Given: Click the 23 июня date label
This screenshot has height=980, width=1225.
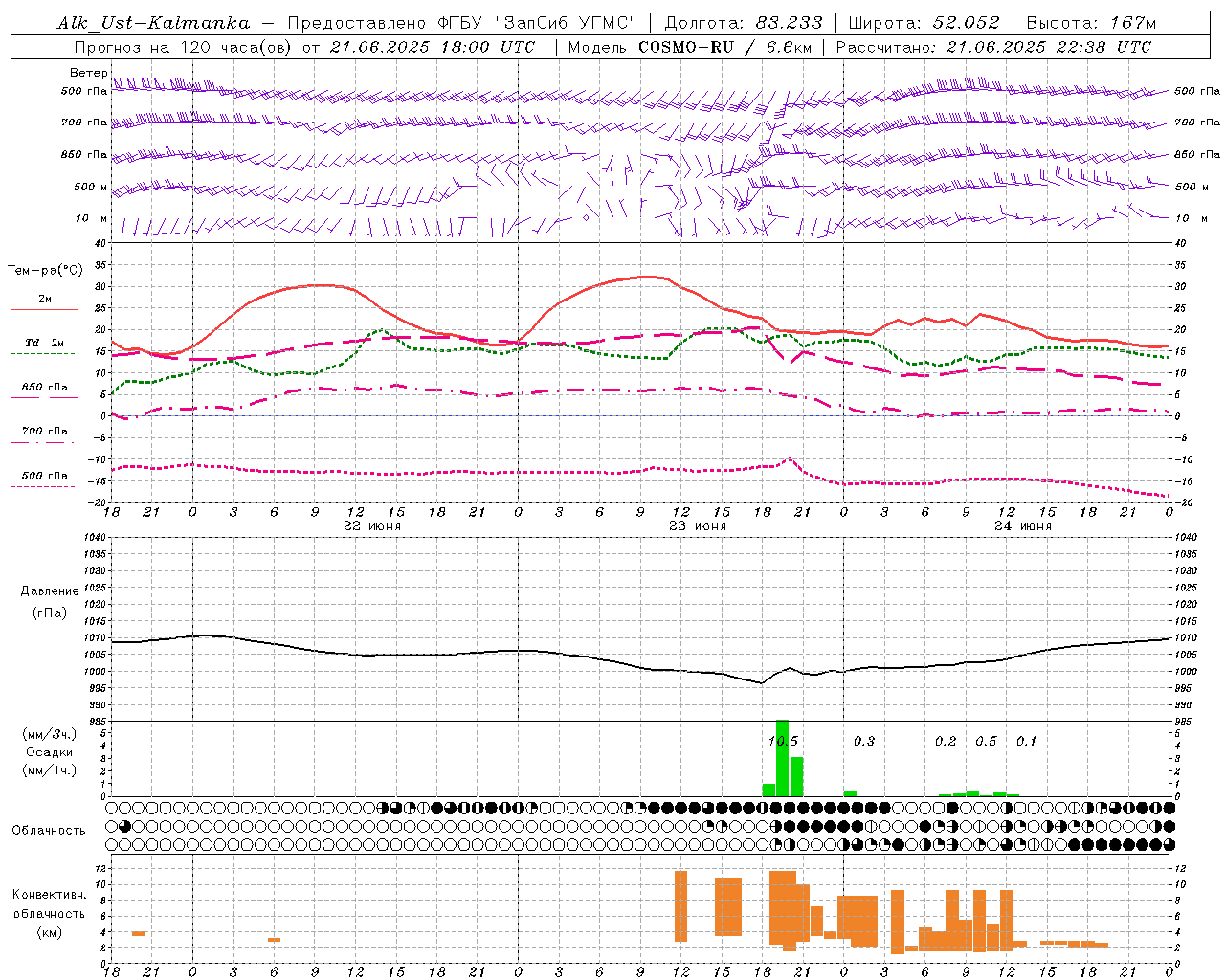Looking at the screenshot, I should point(698,526).
